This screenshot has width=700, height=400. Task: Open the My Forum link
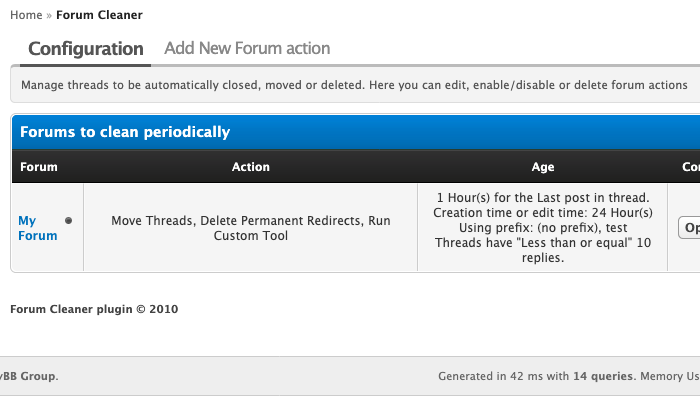[x=37, y=228]
